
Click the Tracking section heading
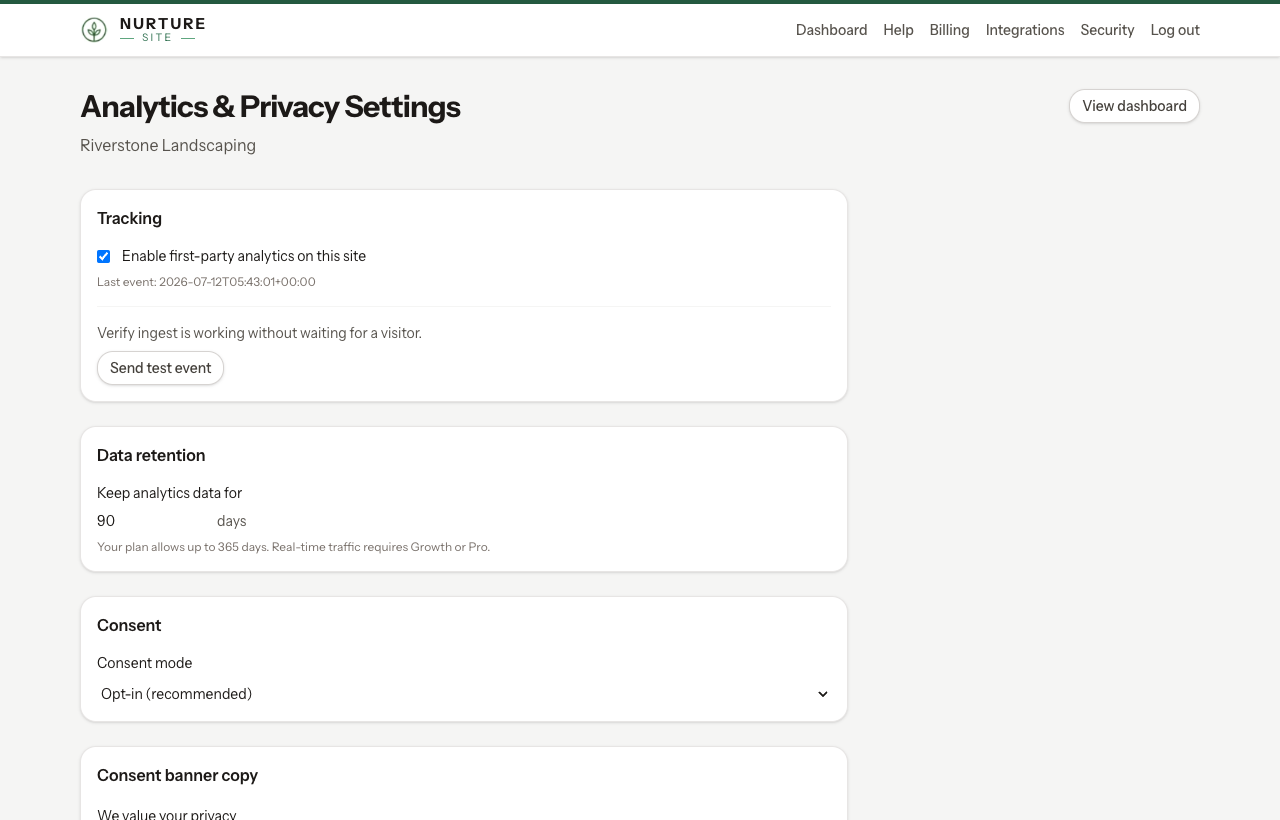(x=129, y=218)
